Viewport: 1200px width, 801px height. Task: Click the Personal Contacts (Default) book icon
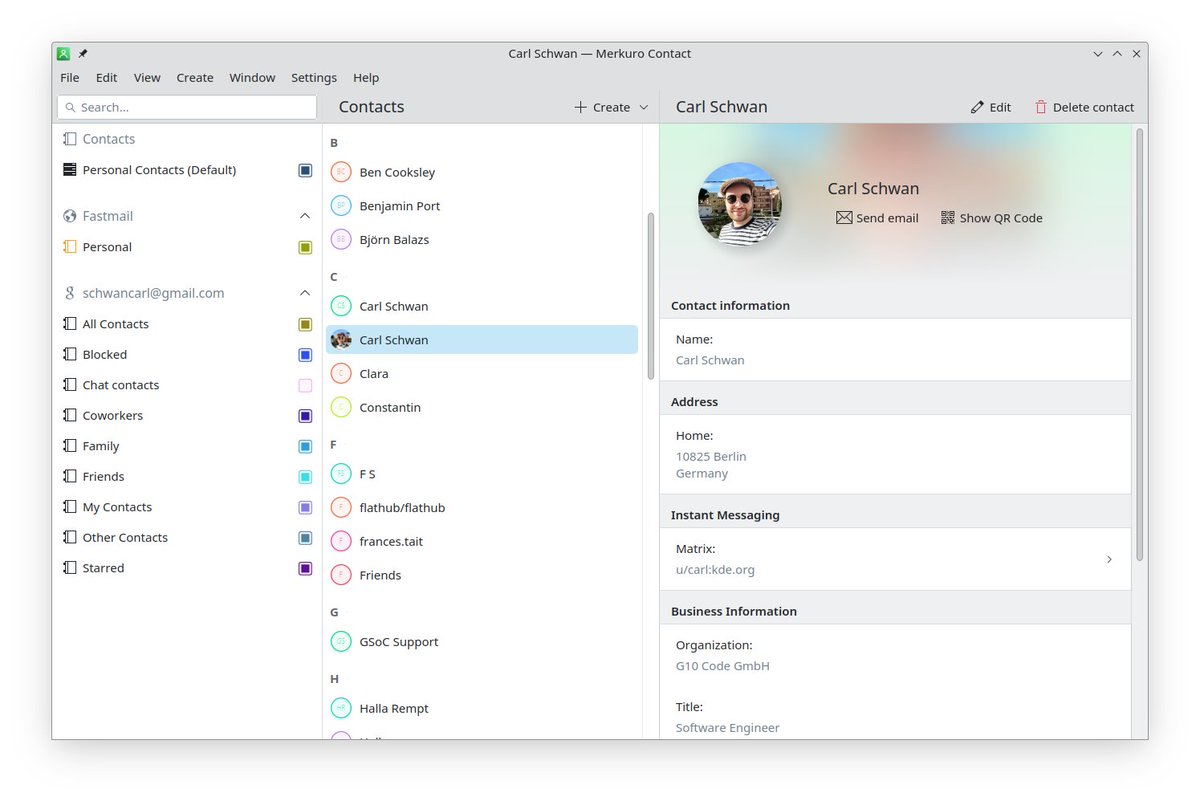69,170
